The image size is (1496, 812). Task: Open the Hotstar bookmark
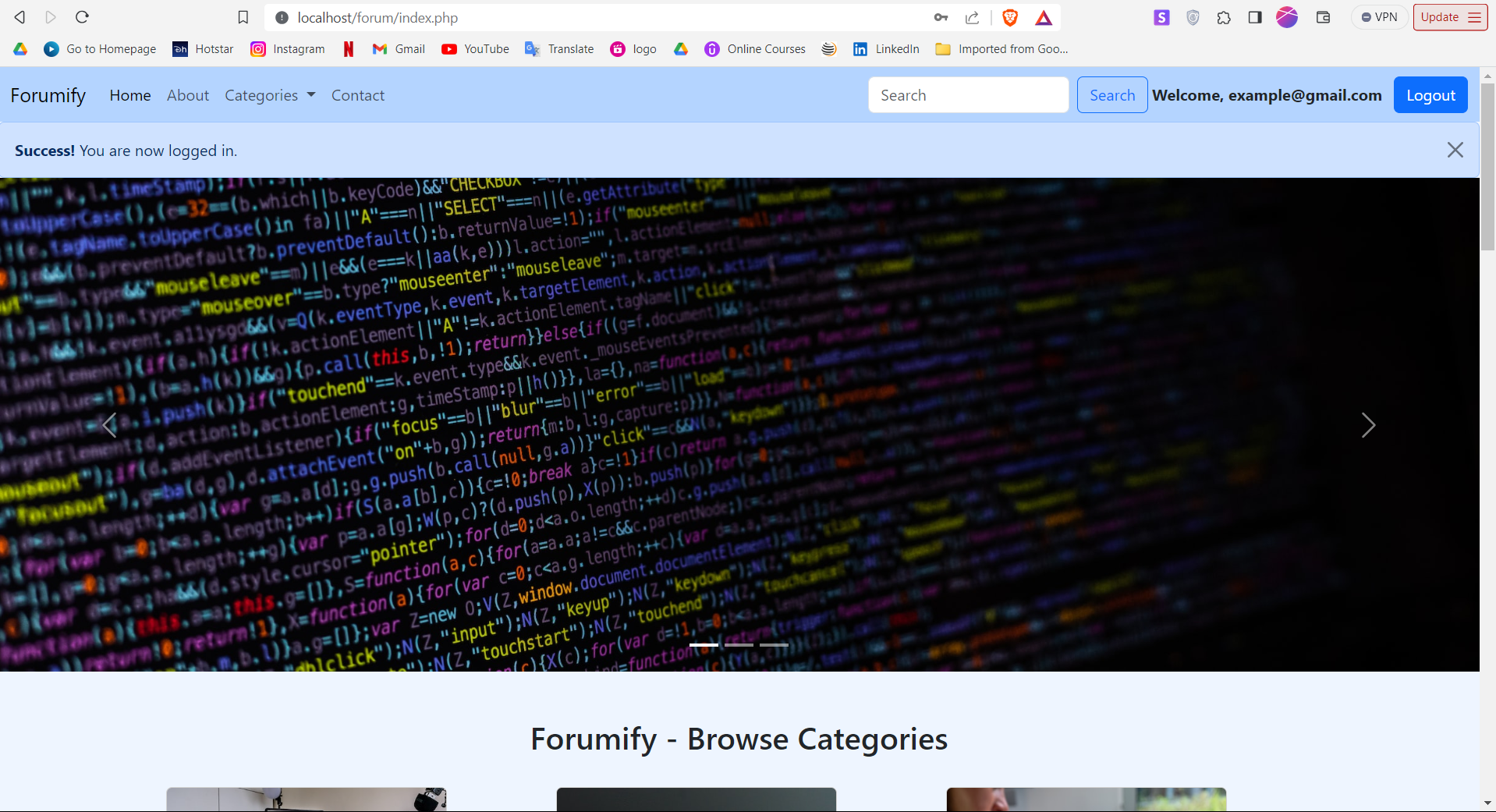203,49
